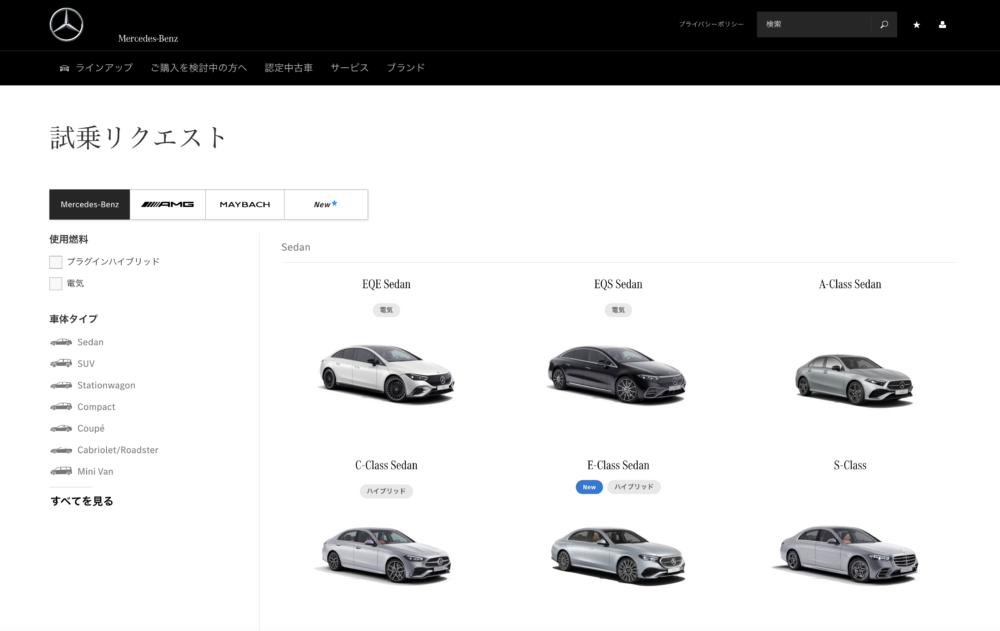Filter by SUV body type icon
This screenshot has width=1000, height=631.
pos(61,364)
